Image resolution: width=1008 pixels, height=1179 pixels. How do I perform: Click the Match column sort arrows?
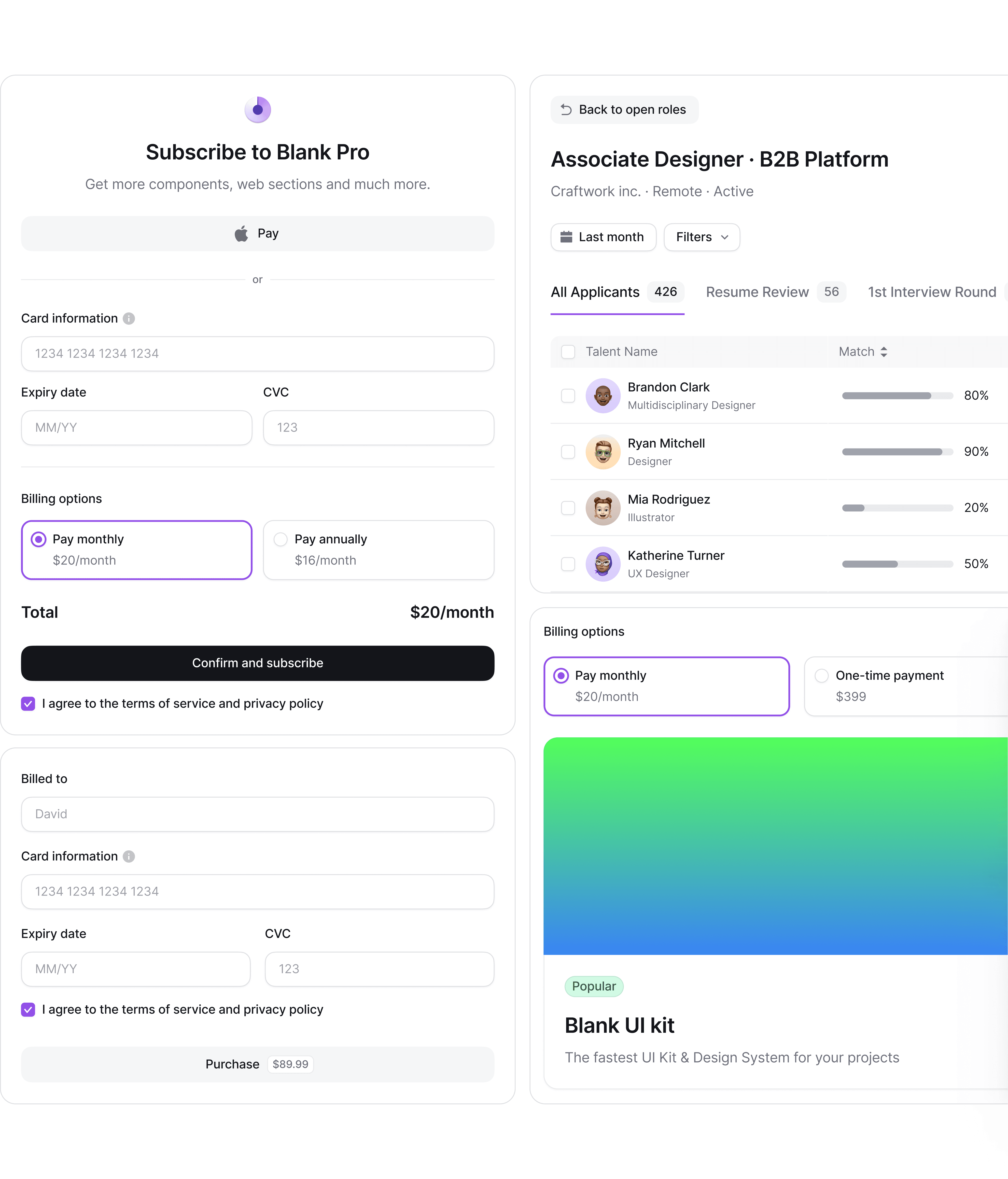click(884, 352)
